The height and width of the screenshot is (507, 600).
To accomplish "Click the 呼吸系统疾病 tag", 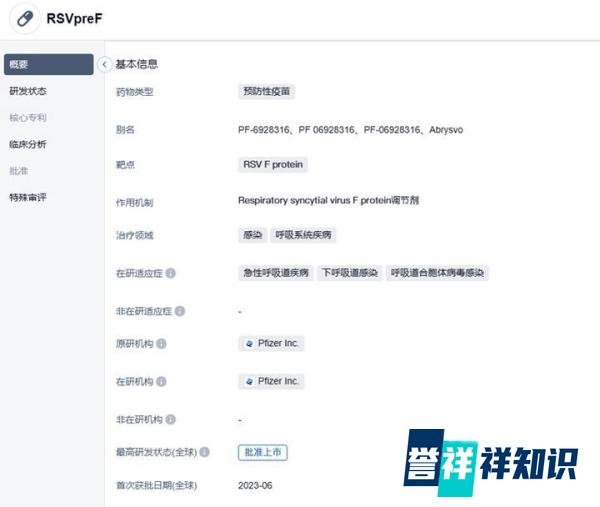I will click(x=303, y=235).
